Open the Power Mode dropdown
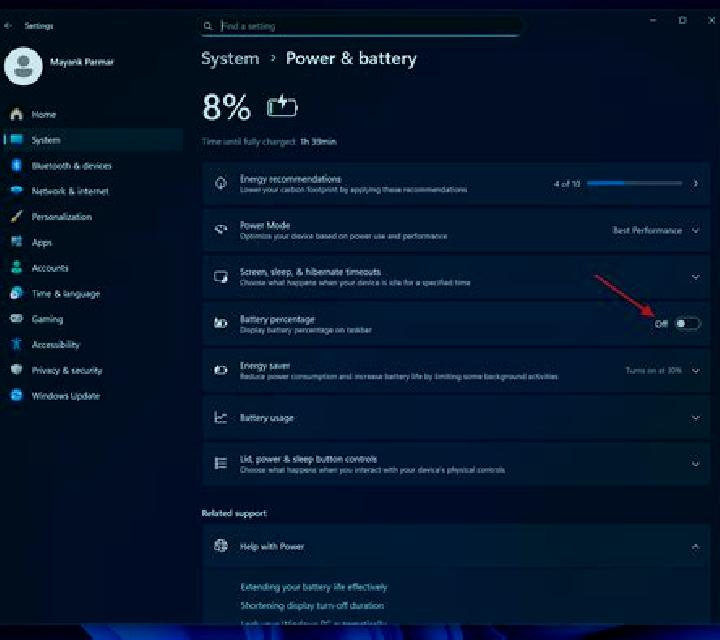The height and width of the screenshot is (640, 720). click(656, 230)
